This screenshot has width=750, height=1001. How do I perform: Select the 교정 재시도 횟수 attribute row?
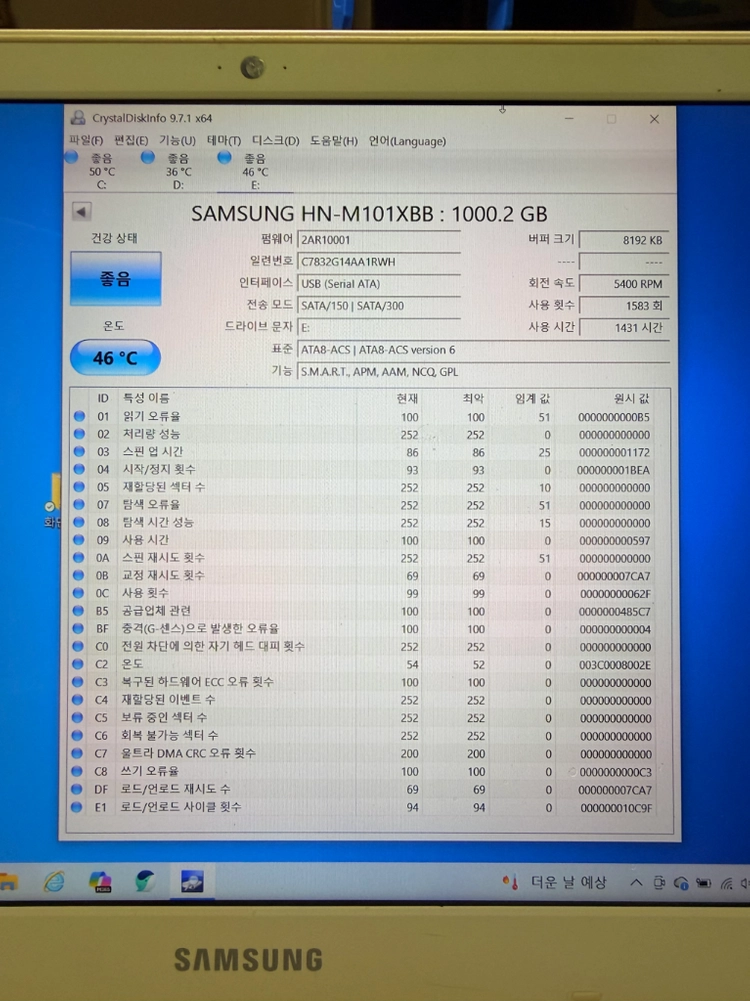click(370, 576)
